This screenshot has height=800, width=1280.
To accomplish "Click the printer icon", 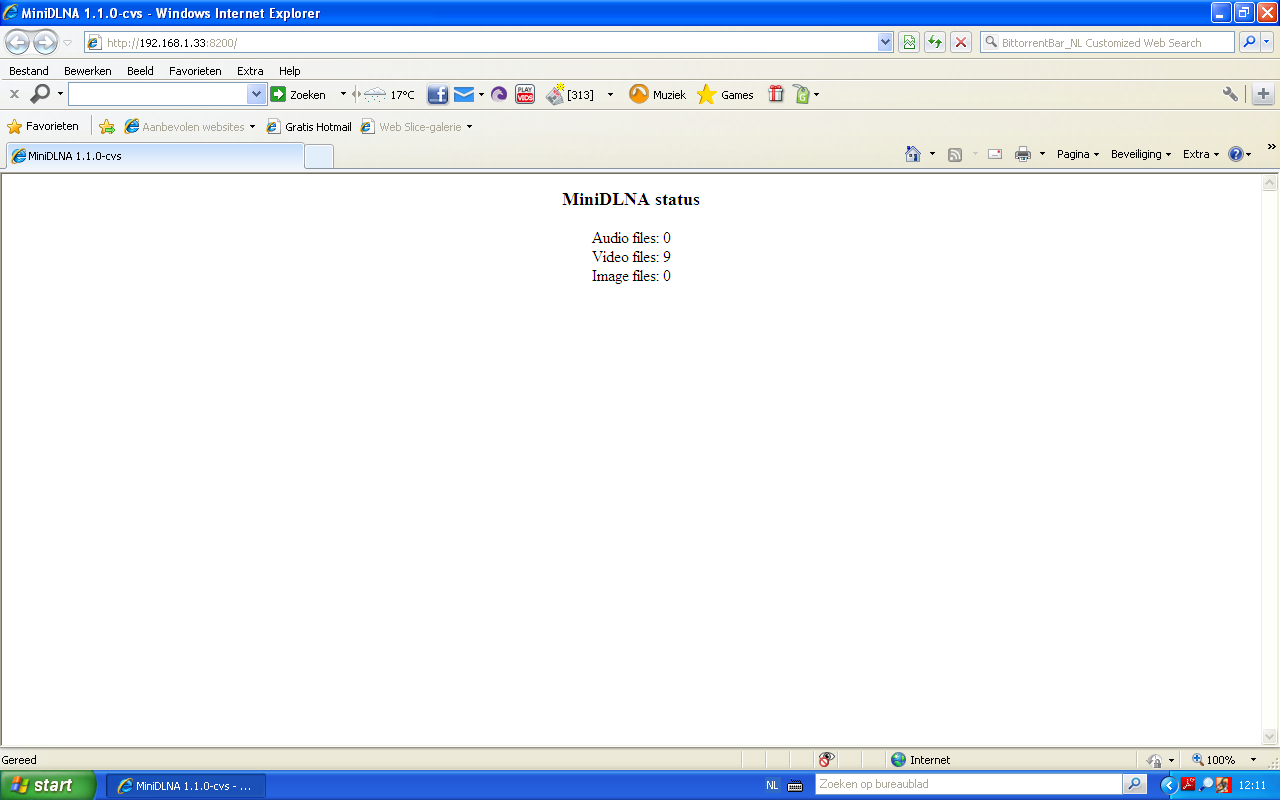I will [1023, 154].
